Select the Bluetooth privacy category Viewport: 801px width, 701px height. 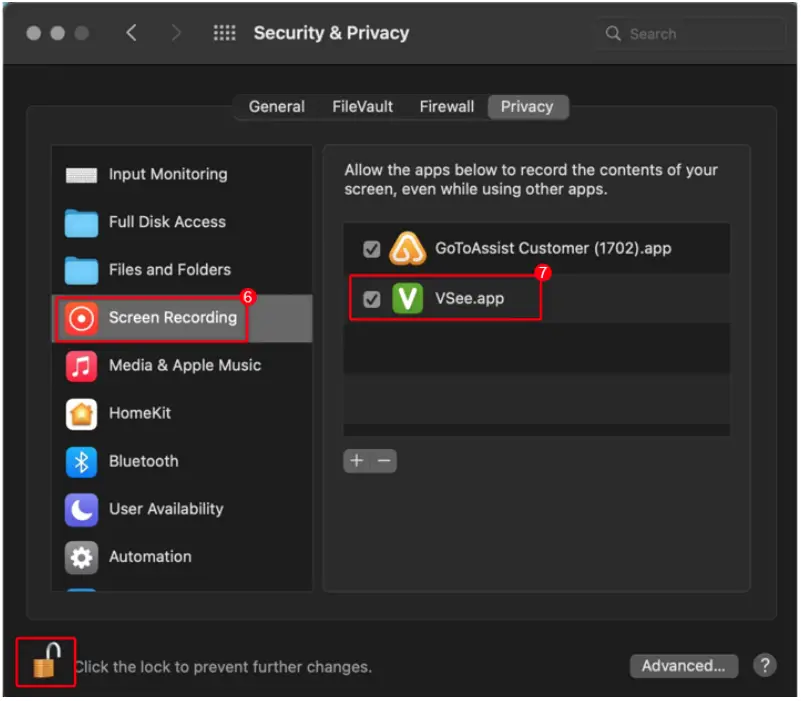pos(143,461)
